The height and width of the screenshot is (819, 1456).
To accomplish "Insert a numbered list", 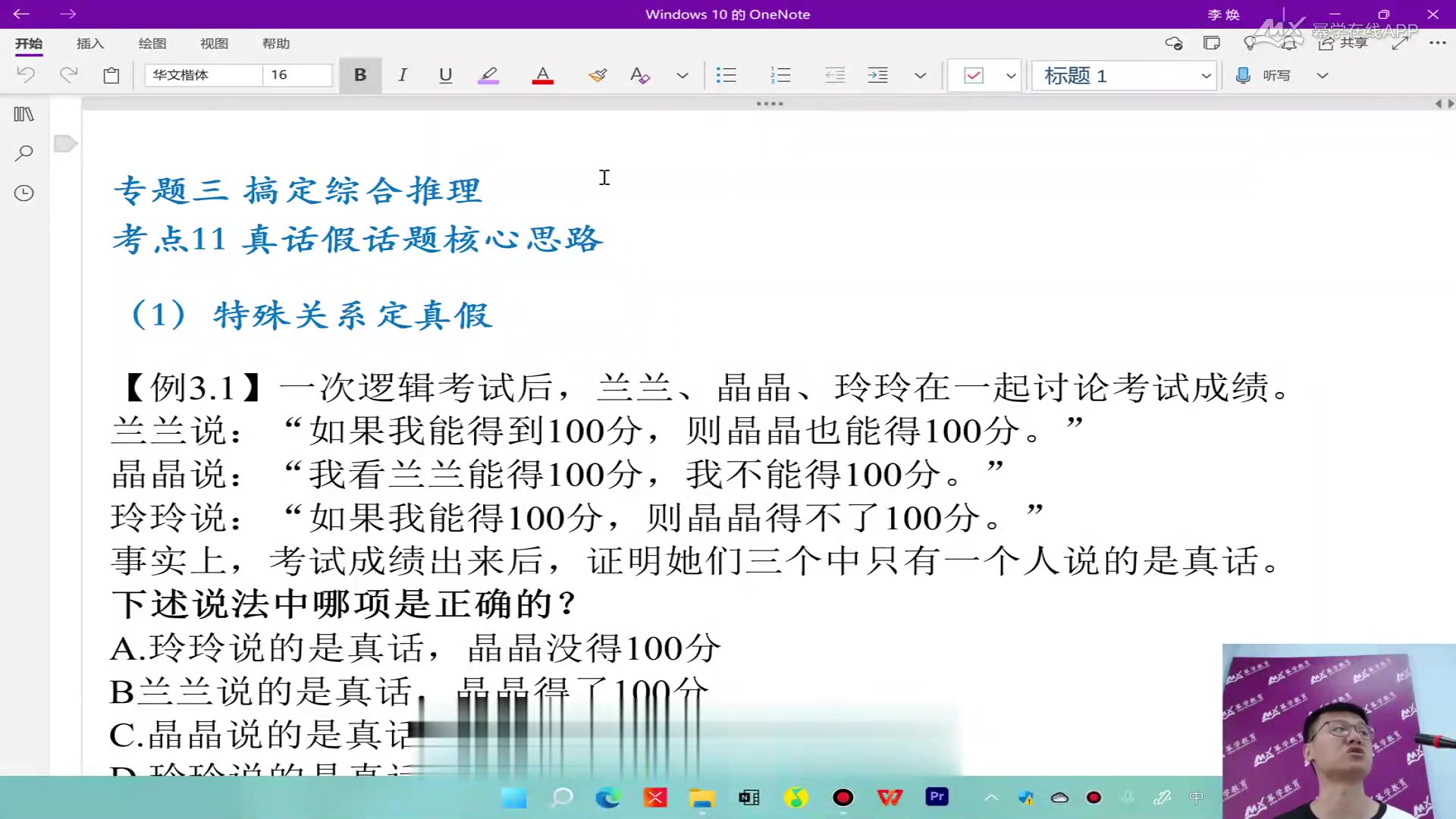I will click(x=780, y=74).
